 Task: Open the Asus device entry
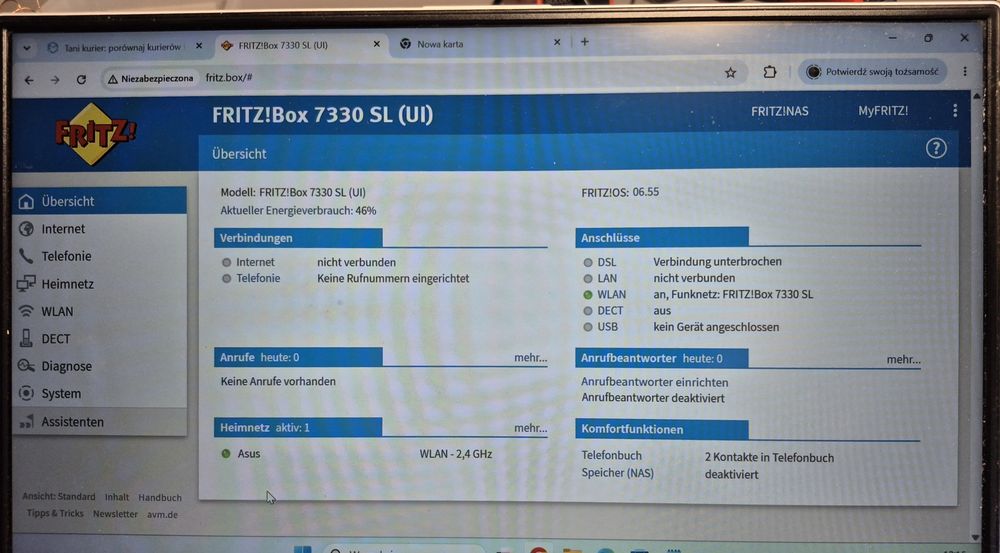(x=249, y=453)
